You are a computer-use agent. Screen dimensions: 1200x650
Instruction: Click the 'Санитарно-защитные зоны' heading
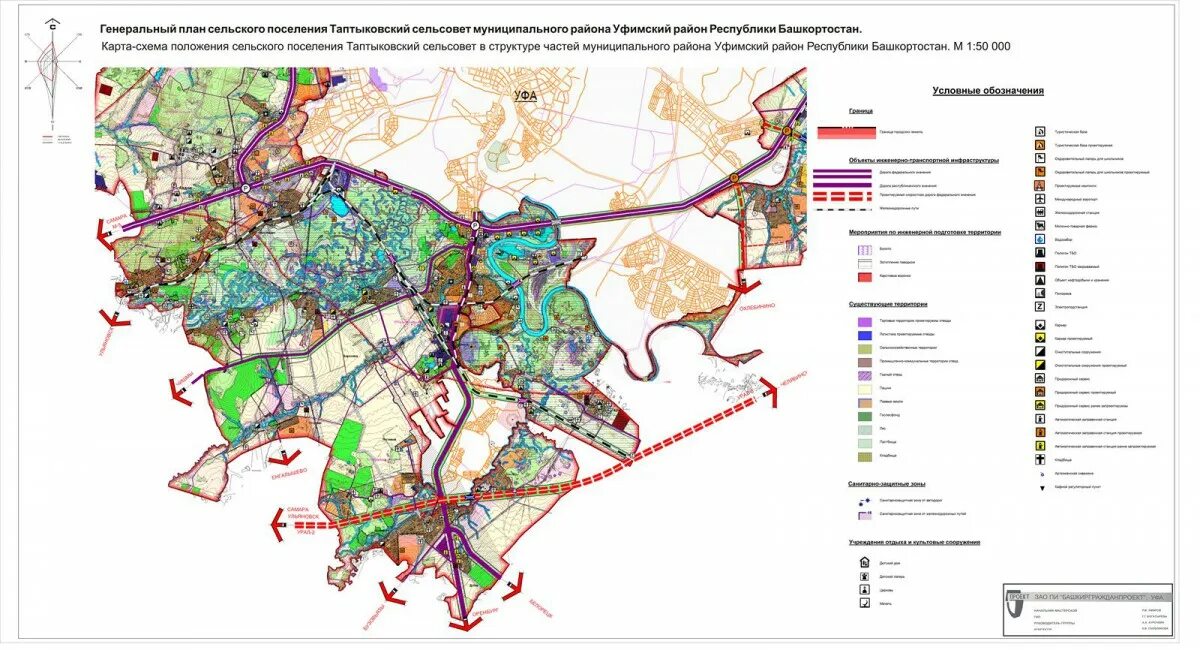coord(887,484)
